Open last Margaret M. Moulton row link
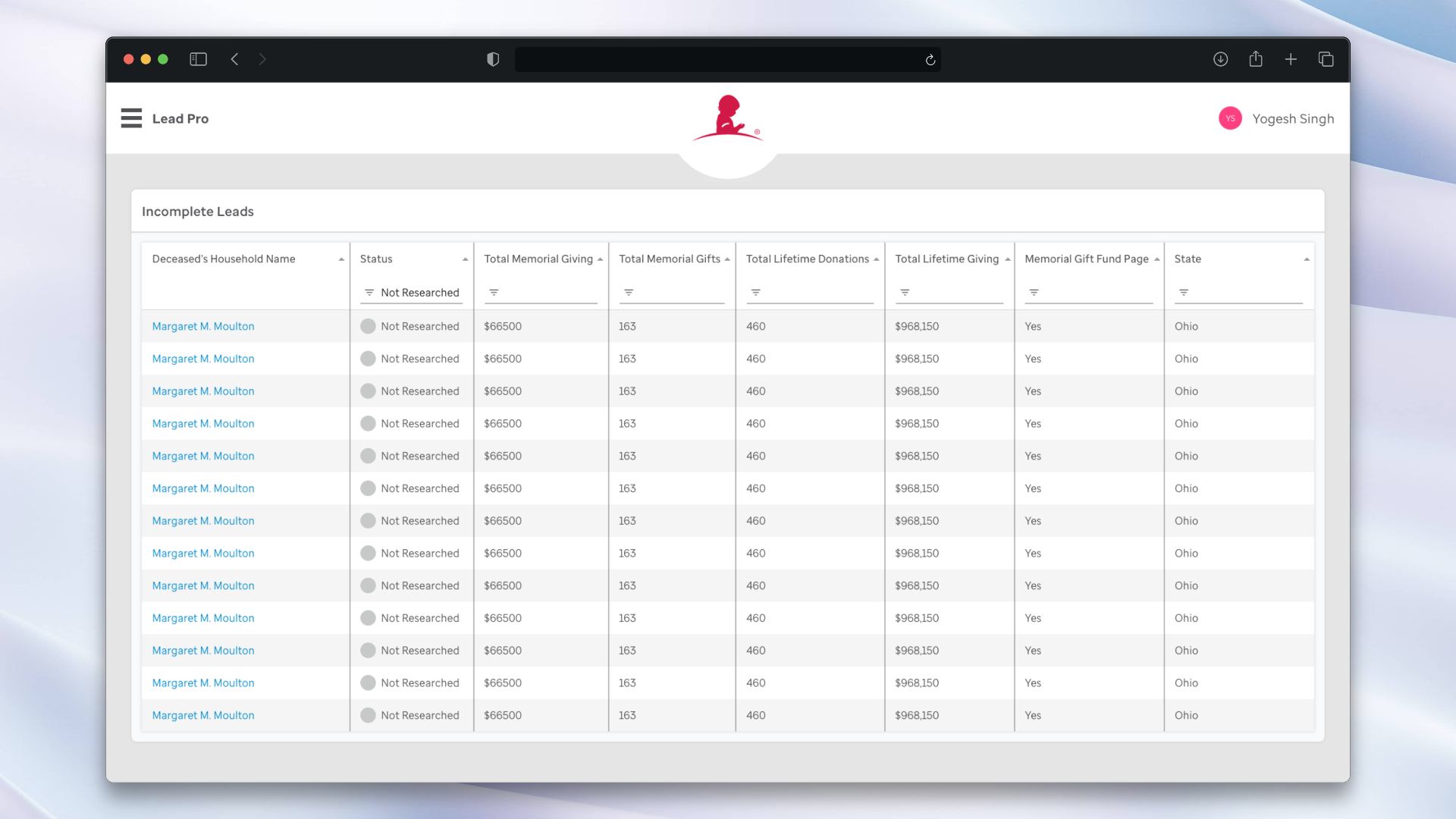This screenshot has height=819, width=1456. click(x=203, y=715)
